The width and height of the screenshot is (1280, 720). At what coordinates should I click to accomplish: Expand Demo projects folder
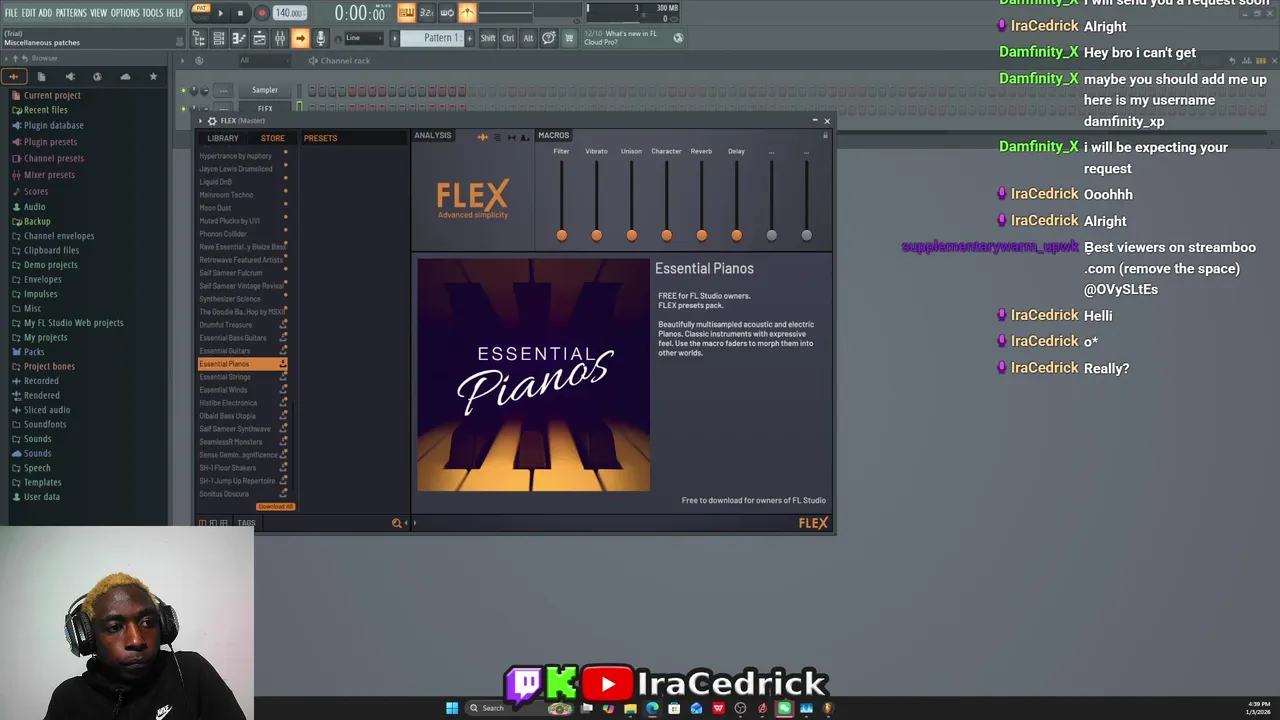click(x=50, y=265)
